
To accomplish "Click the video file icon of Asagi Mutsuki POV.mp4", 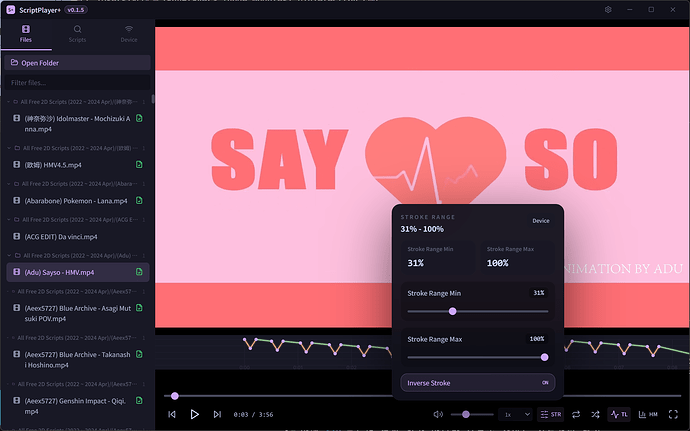I will tap(17, 308).
